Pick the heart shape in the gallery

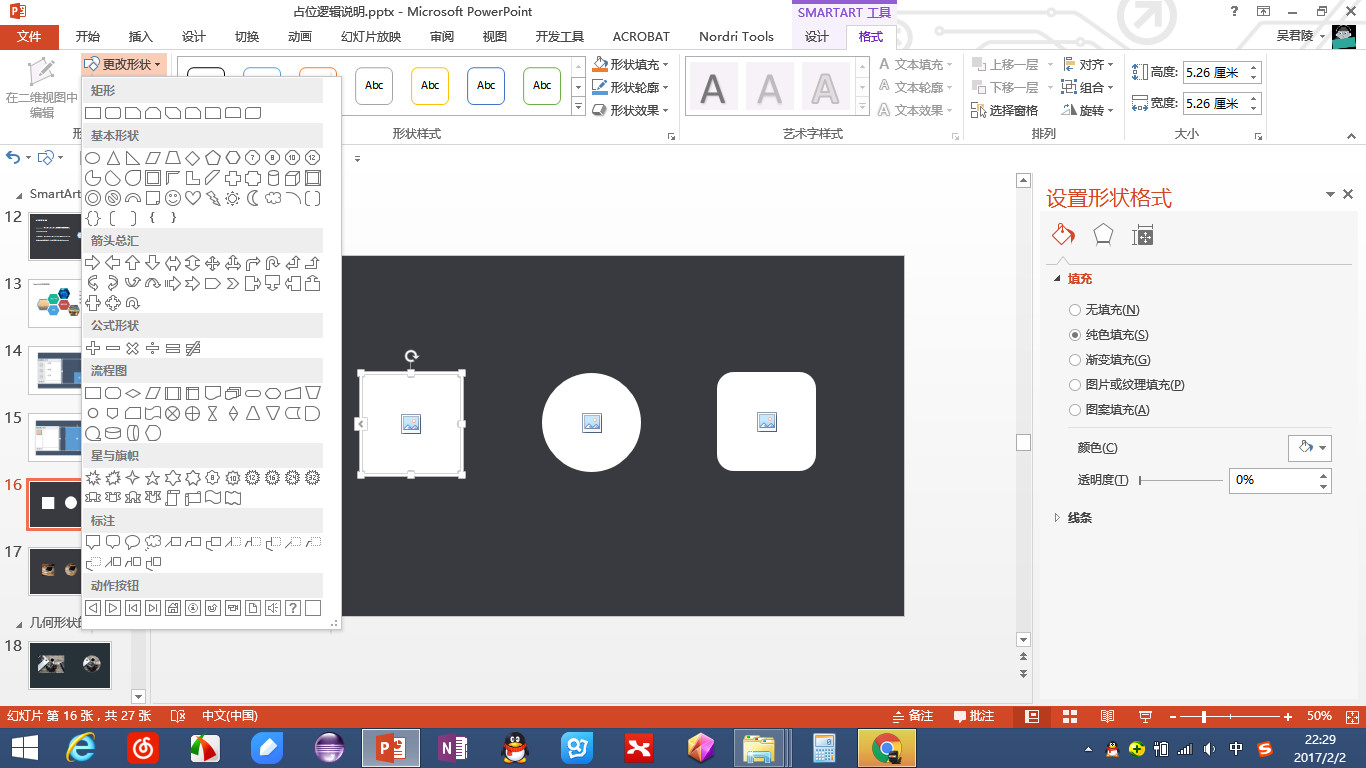point(193,198)
